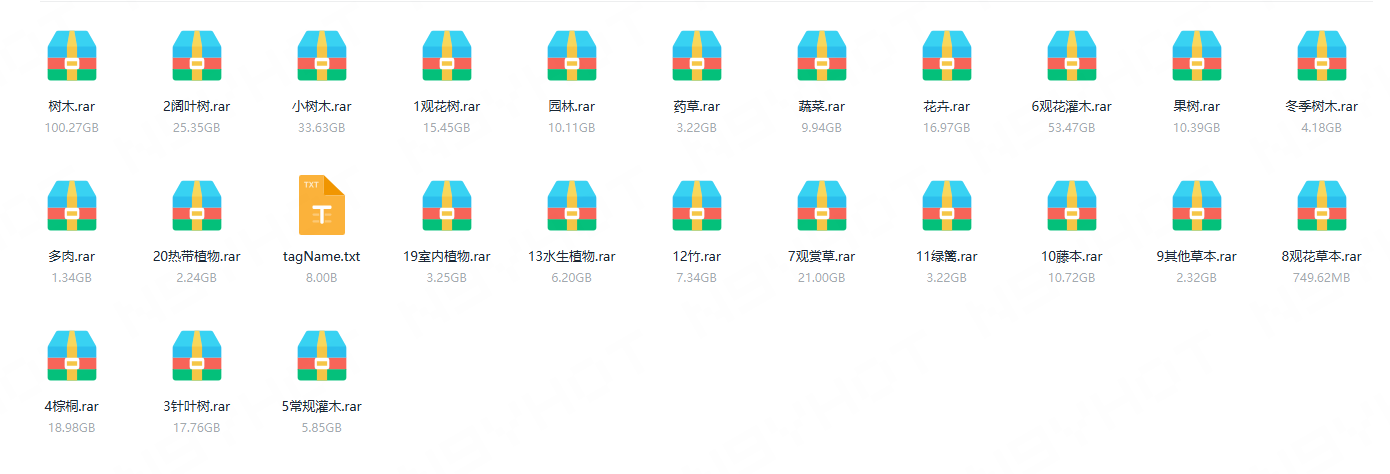Image resolution: width=1390 pixels, height=474 pixels.
Task: Click the file name 20热带植物.rar
Action: 197,257
